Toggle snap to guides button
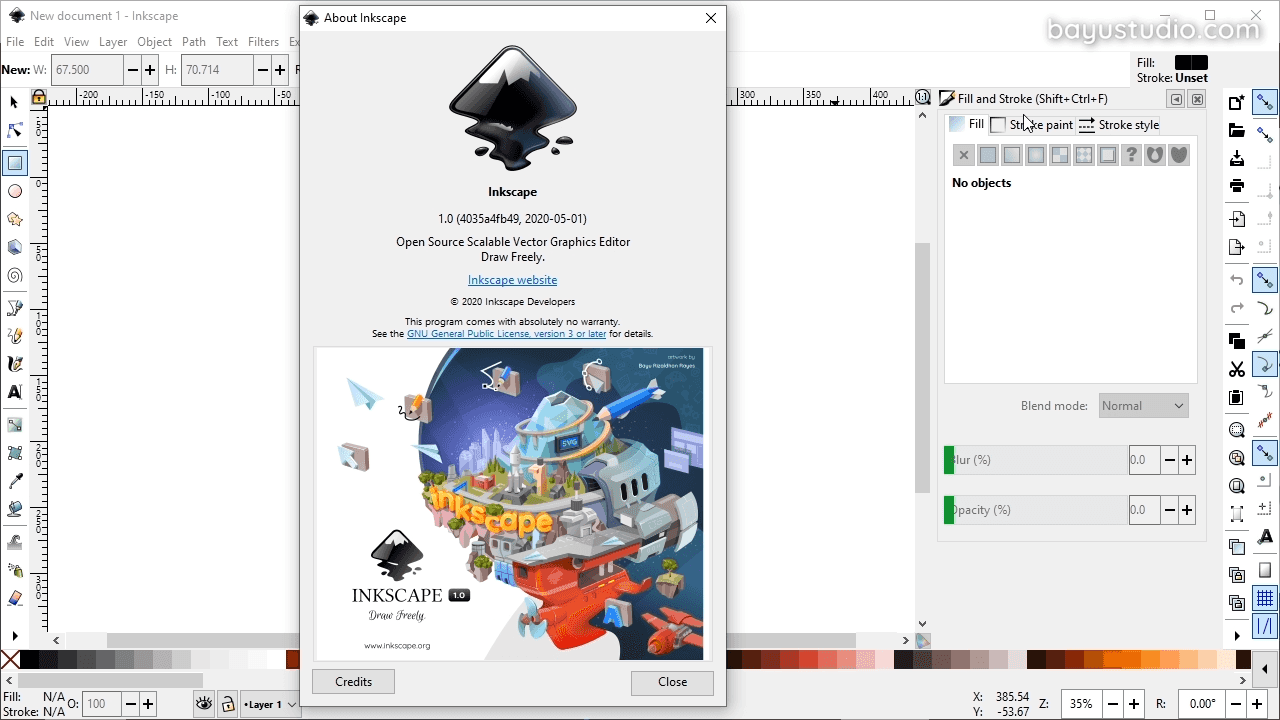Viewport: 1280px width, 720px height. 1265,627
